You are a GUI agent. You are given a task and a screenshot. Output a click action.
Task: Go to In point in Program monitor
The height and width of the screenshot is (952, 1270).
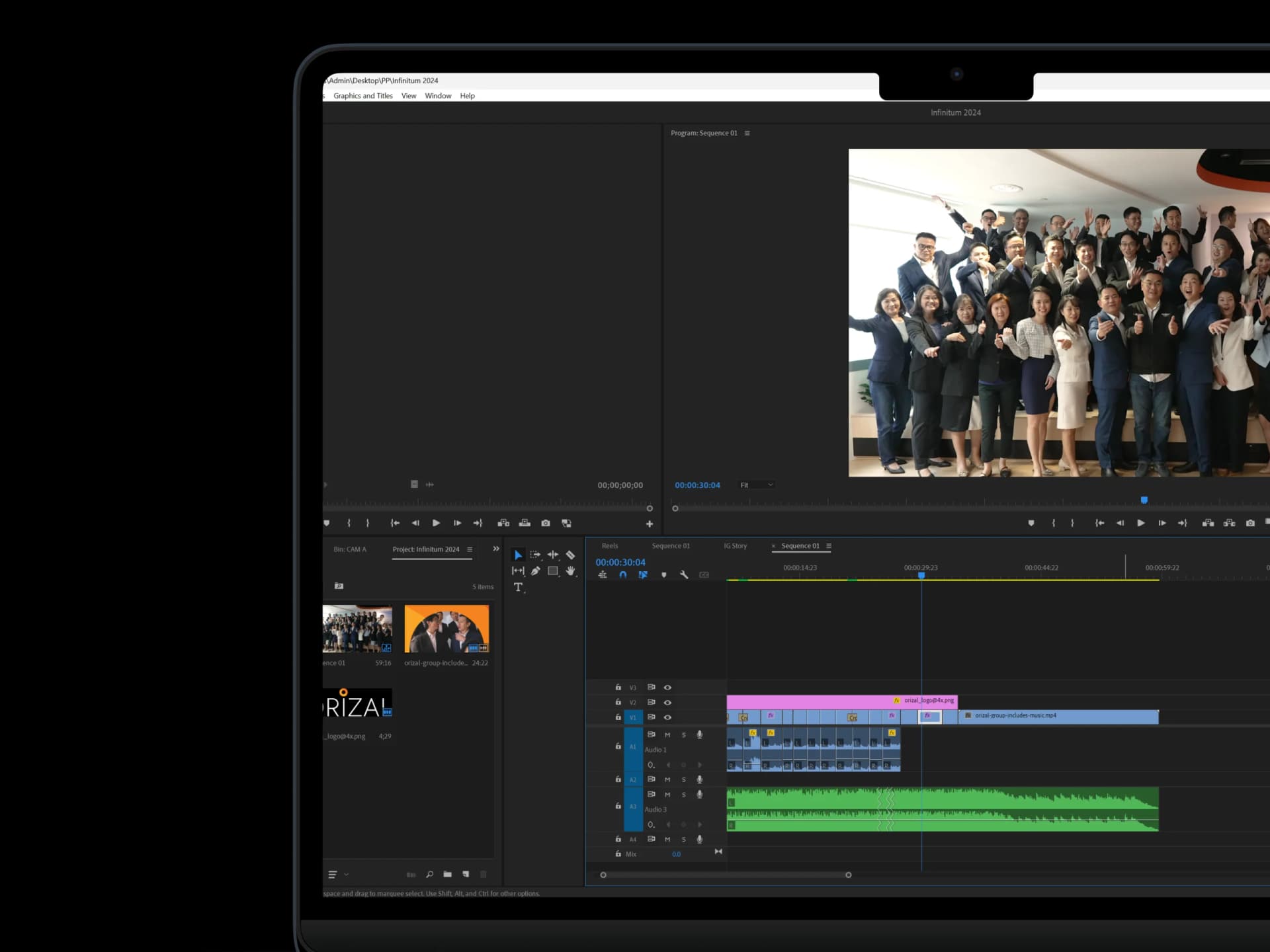[x=1099, y=523]
